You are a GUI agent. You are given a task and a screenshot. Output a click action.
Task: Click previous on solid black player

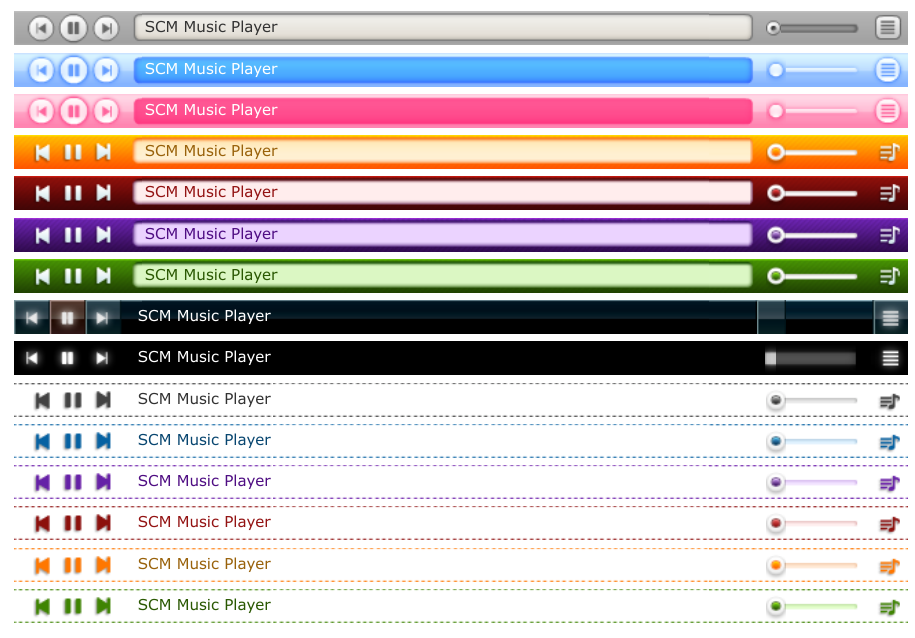click(32, 358)
